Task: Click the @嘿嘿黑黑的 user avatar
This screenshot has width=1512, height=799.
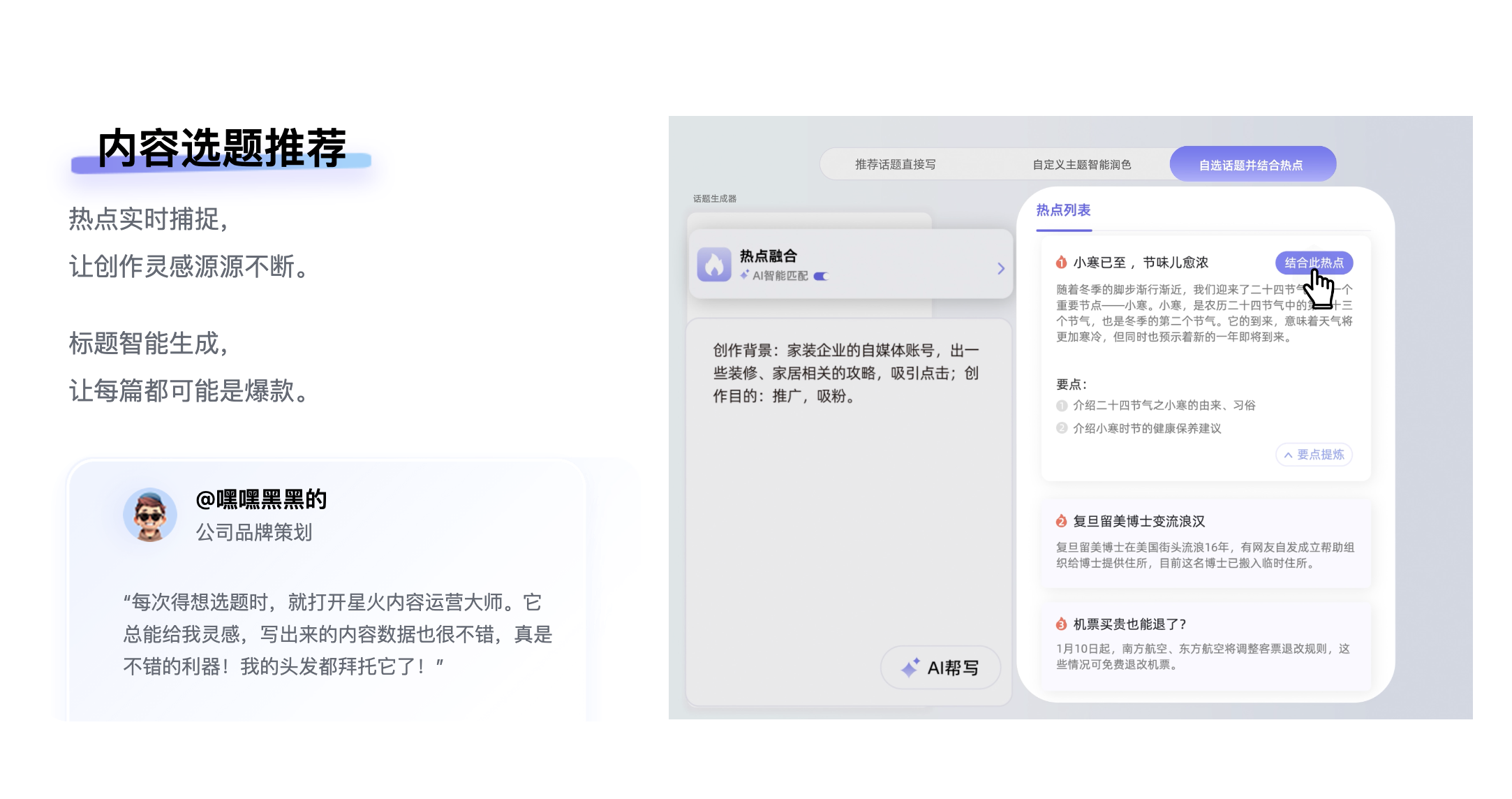Action: (150, 515)
